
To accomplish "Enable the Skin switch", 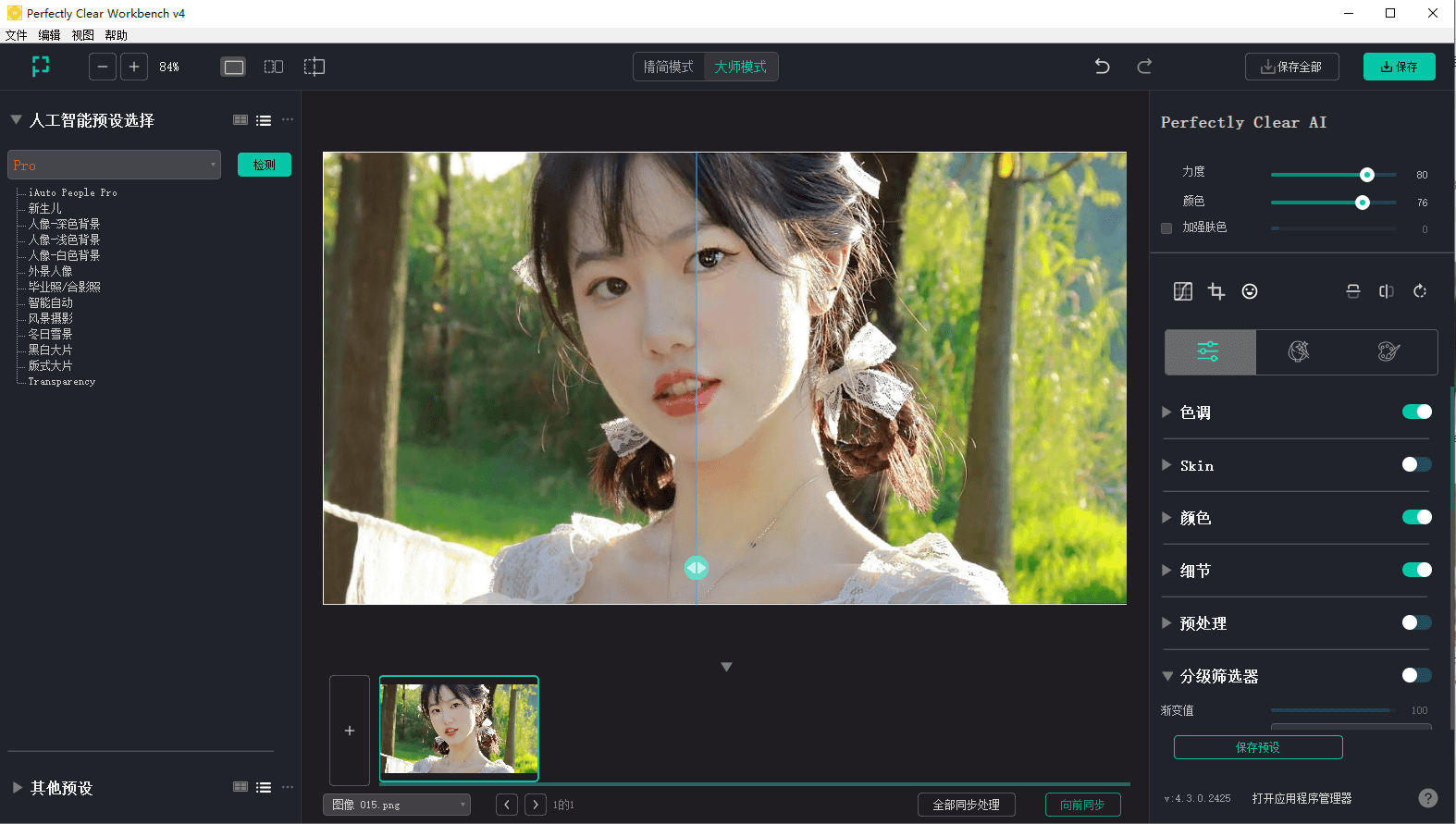I will tap(1416, 464).
